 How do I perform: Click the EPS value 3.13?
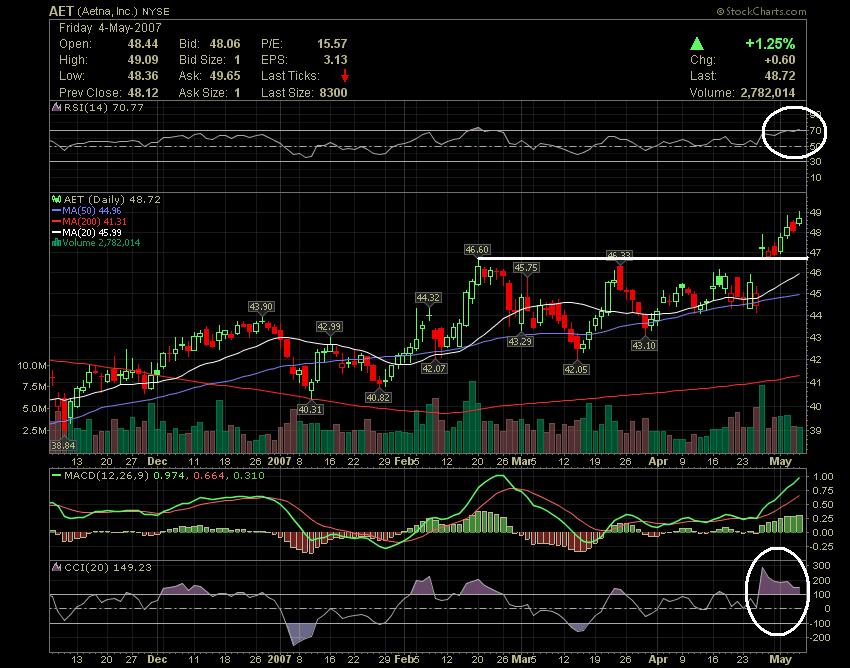[335, 60]
